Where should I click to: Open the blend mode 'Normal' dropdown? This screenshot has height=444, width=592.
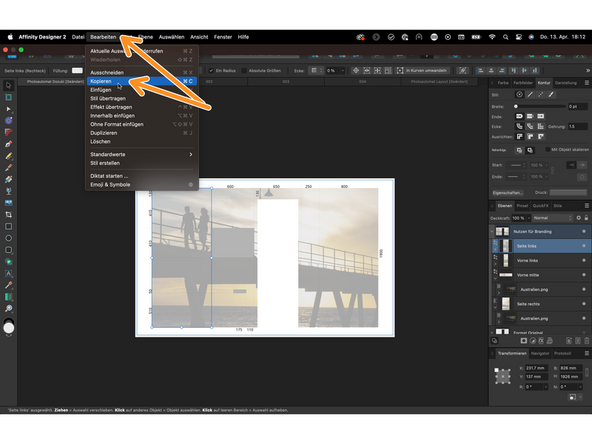click(x=553, y=218)
